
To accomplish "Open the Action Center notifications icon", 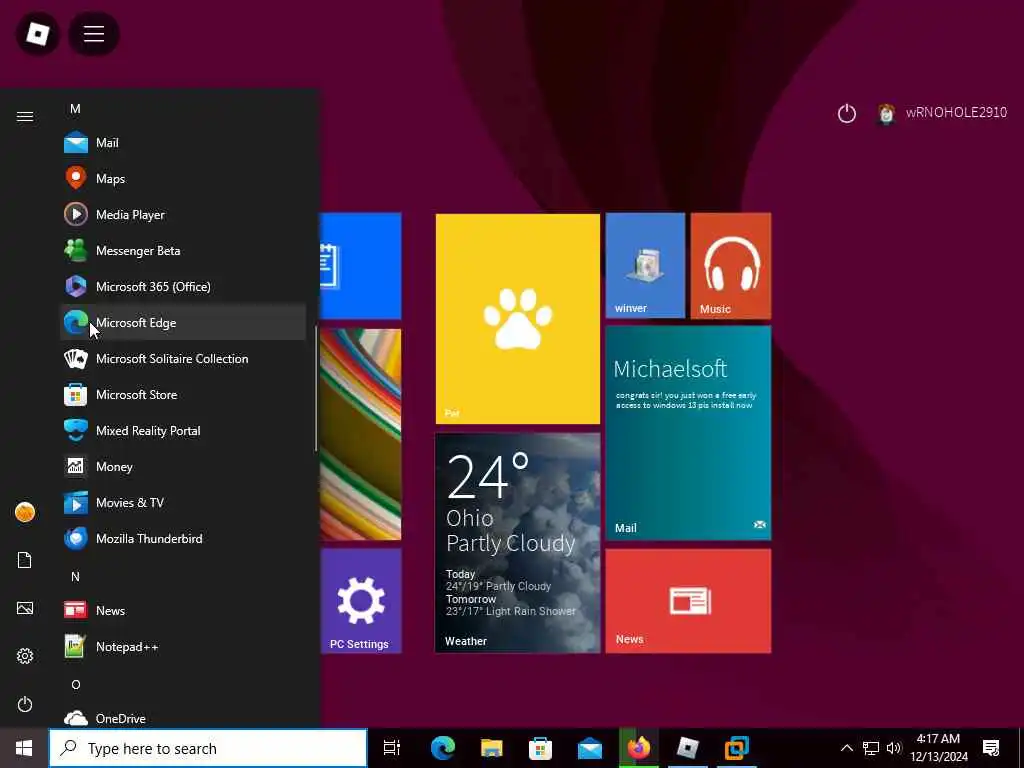I will (x=991, y=748).
